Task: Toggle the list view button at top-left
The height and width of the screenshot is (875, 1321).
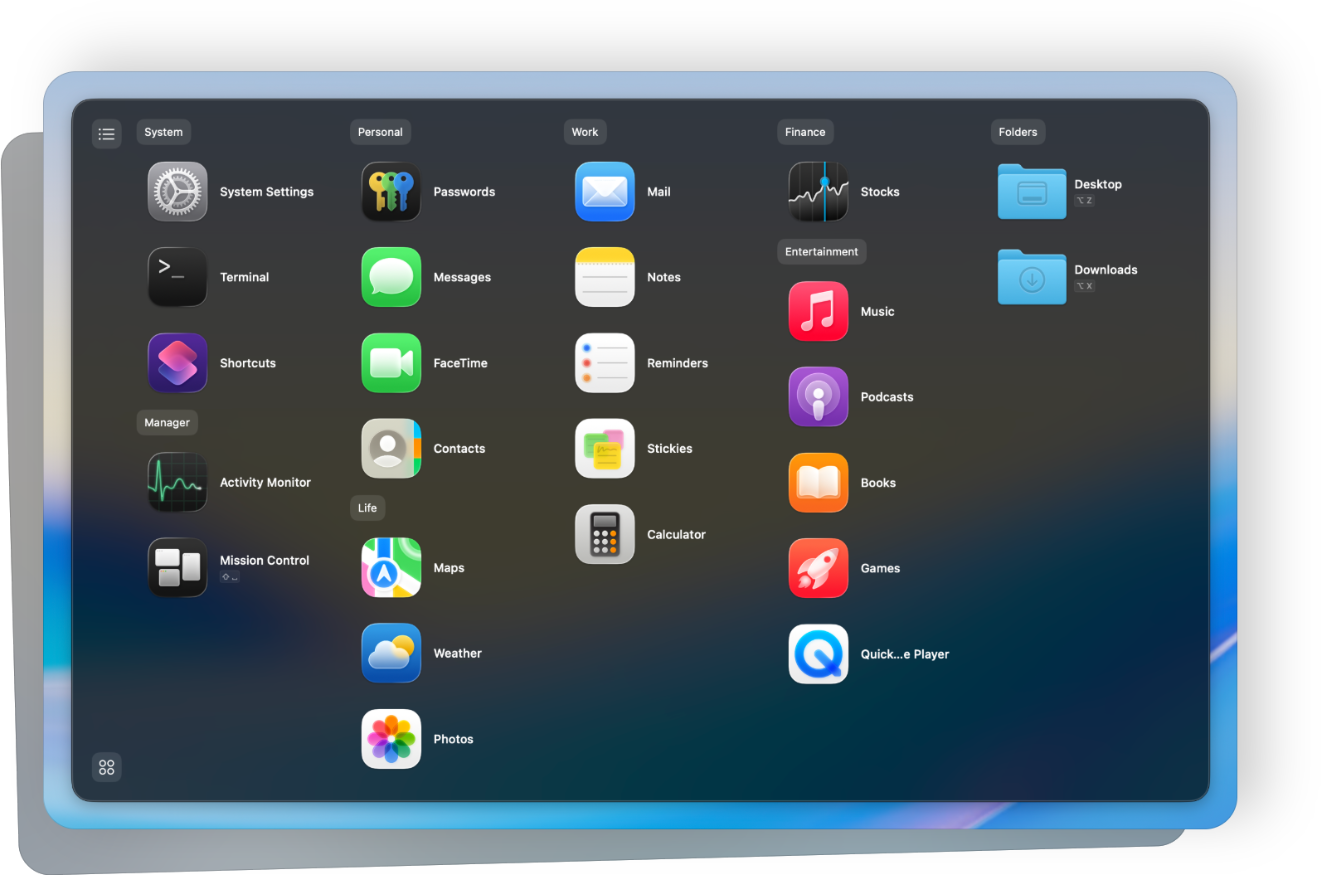Action: [107, 133]
